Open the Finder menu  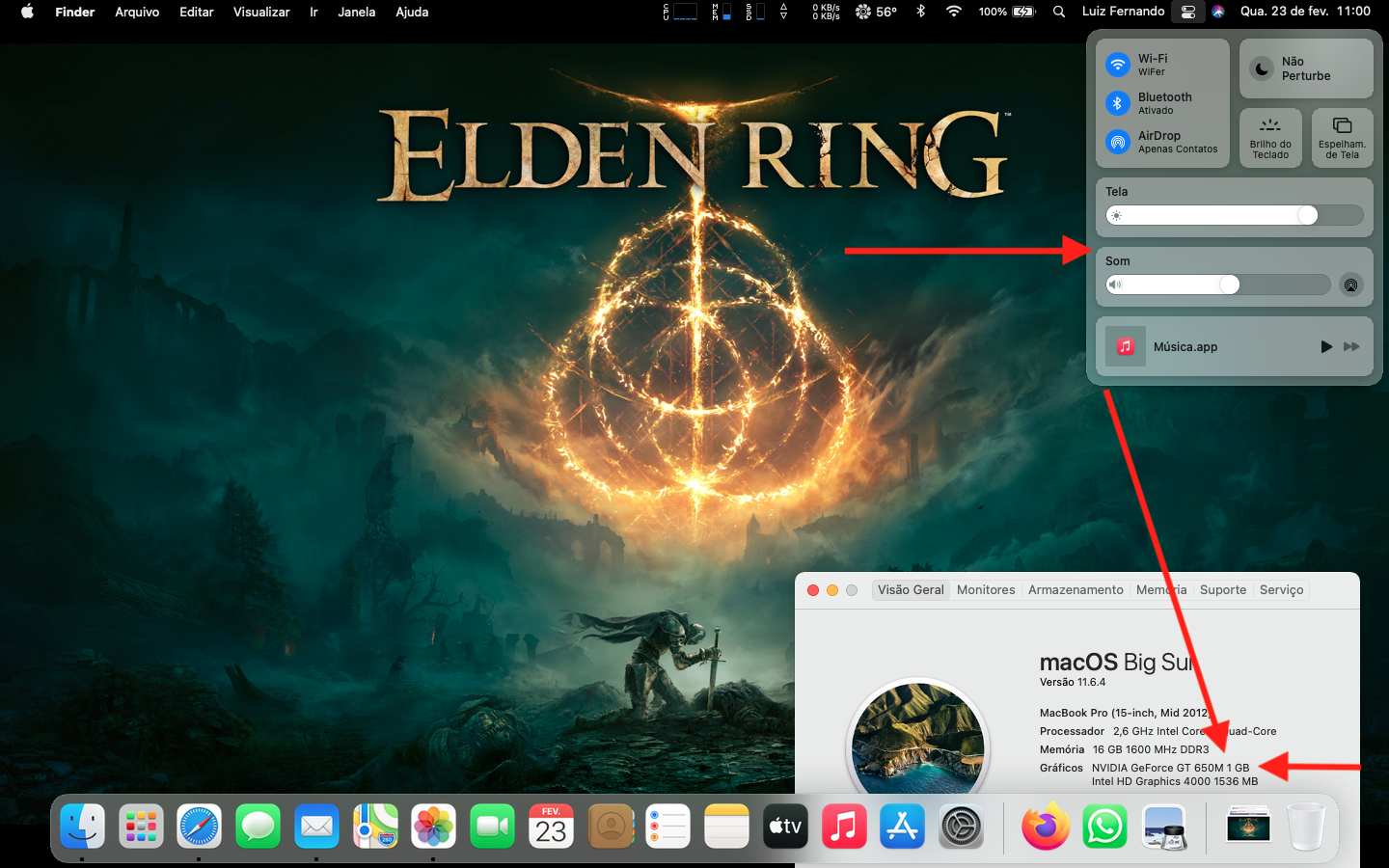74,12
